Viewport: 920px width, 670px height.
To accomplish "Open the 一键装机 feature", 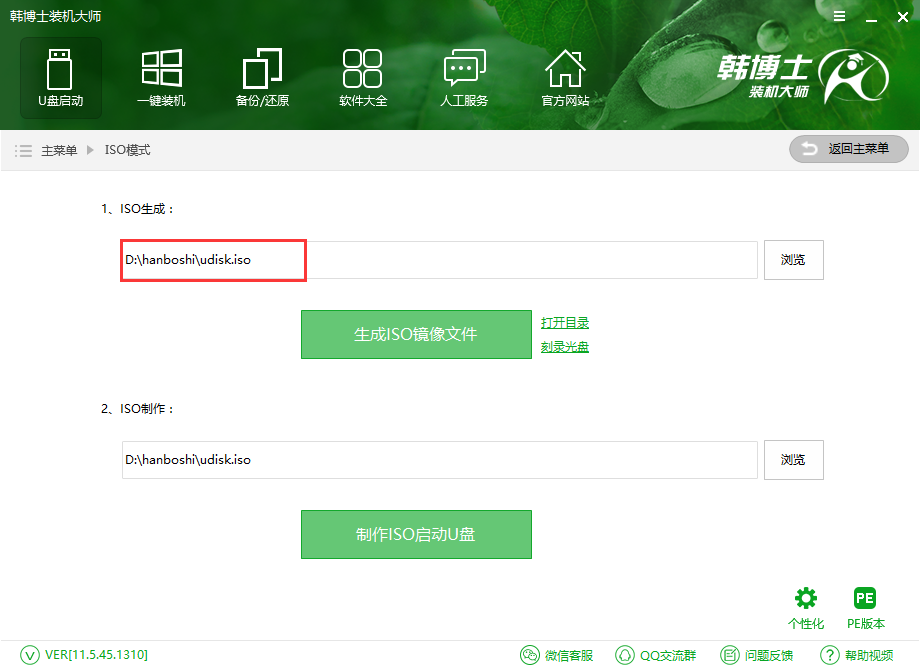I will [x=161, y=77].
